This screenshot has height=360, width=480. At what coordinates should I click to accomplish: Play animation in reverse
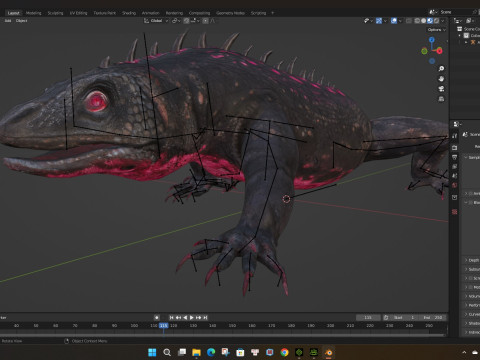[x=185, y=317]
